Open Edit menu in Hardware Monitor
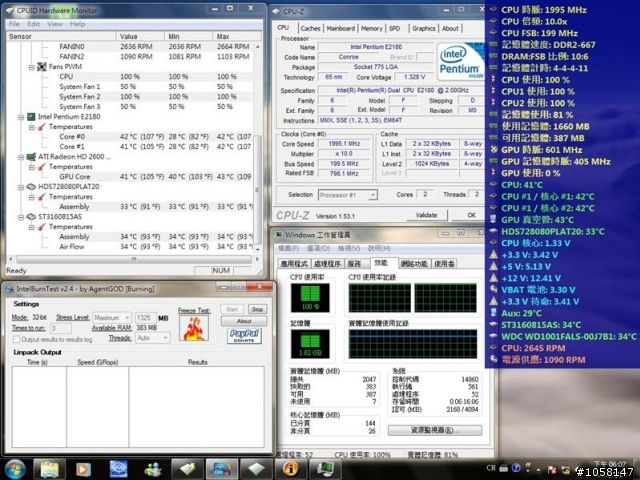The image size is (640, 480). [34, 24]
